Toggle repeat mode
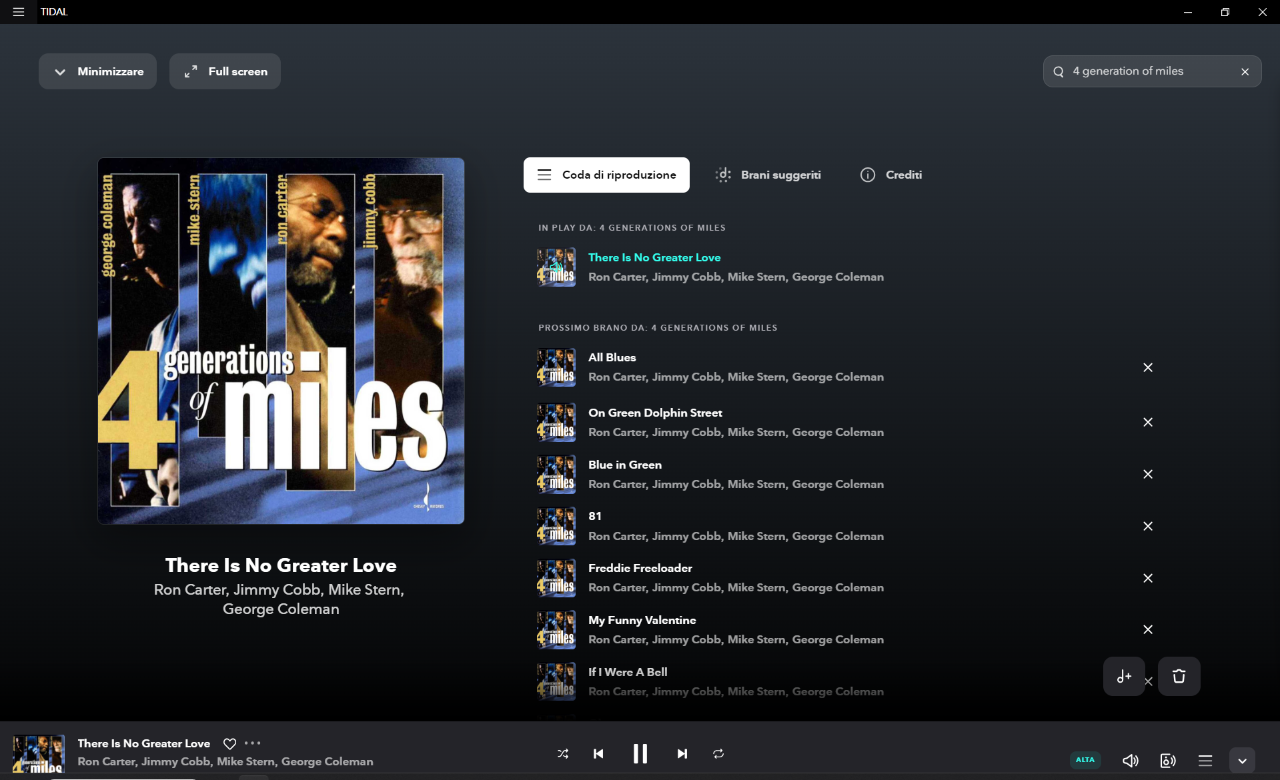1280x780 pixels. [718, 754]
